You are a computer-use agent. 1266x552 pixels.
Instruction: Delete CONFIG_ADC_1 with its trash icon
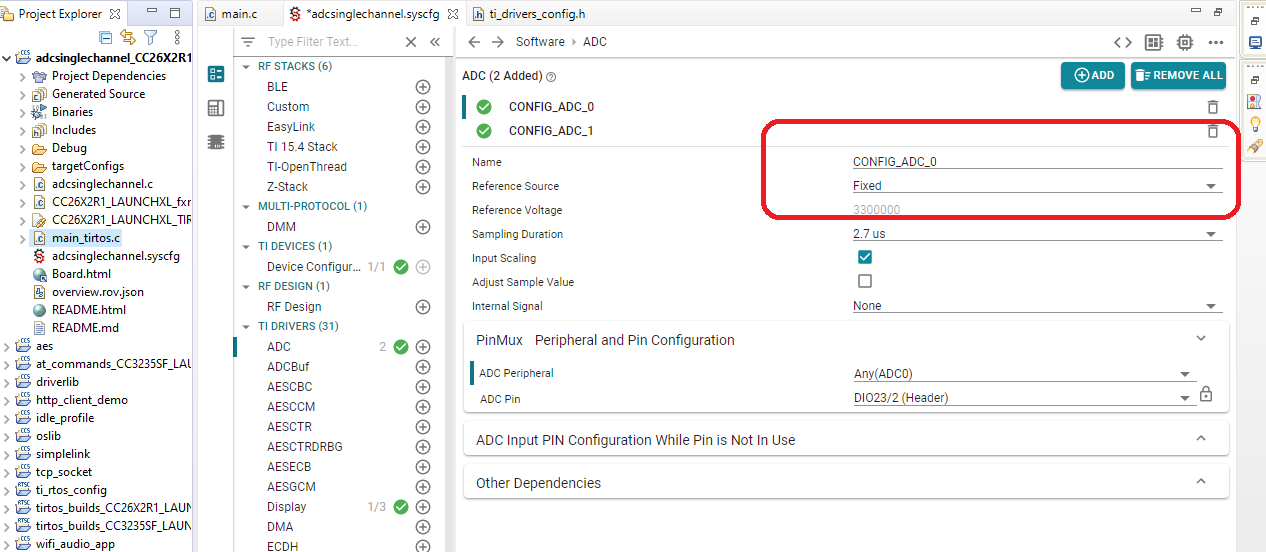pos(1212,131)
